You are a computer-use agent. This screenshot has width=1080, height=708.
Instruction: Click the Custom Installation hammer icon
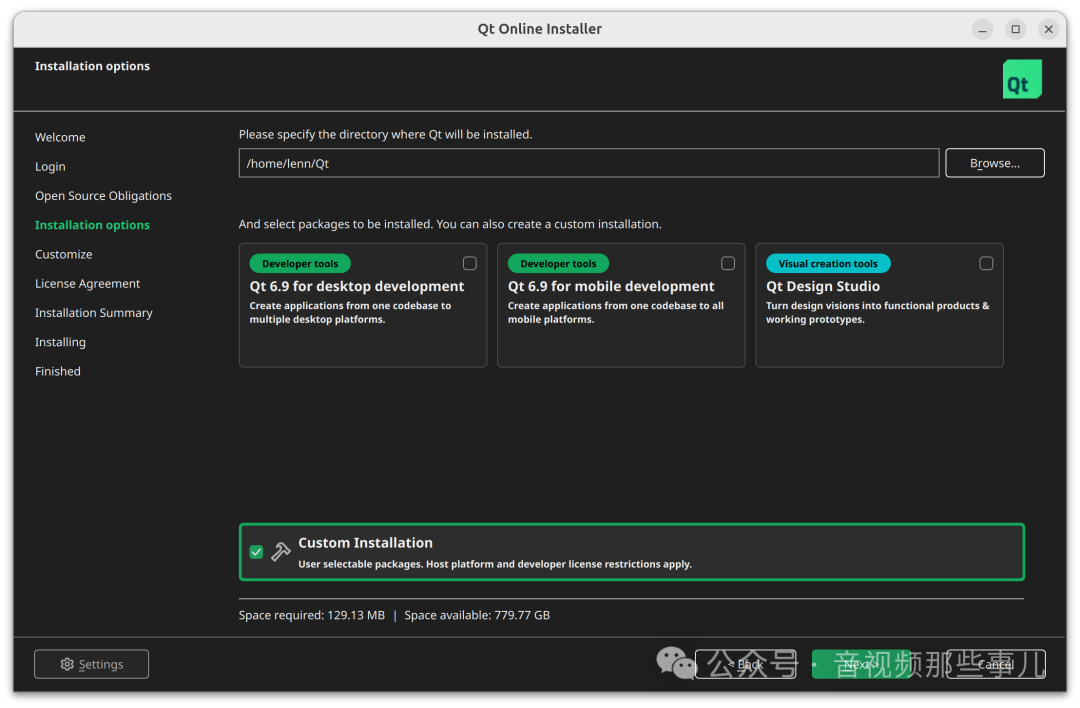pyautogui.click(x=280, y=552)
